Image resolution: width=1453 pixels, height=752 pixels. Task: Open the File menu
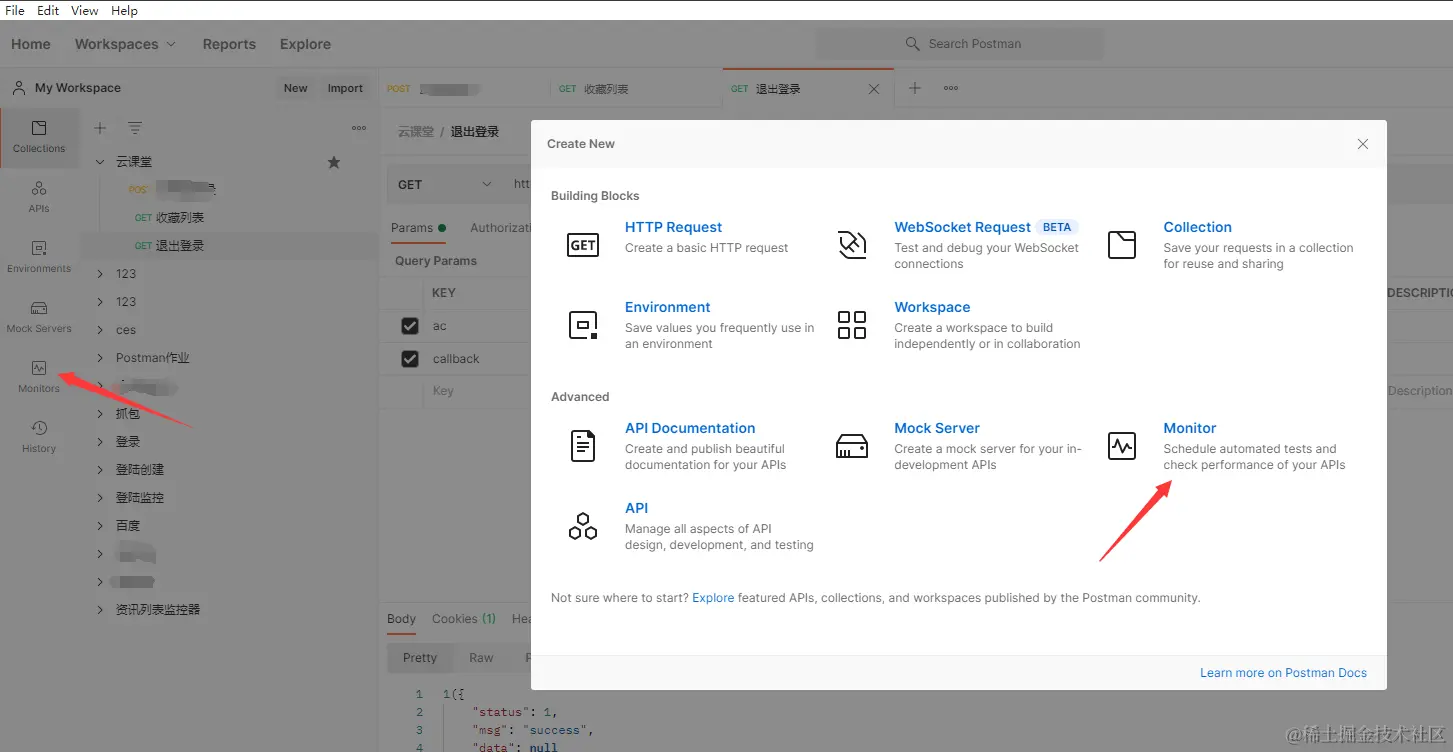pyautogui.click(x=15, y=10)
